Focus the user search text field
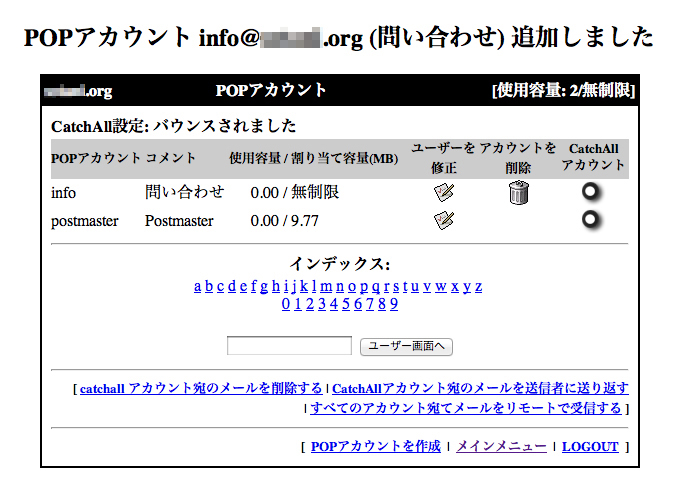The width and height of the screenshot is (676, 498). pyautogui.click(x=289, y=346)
